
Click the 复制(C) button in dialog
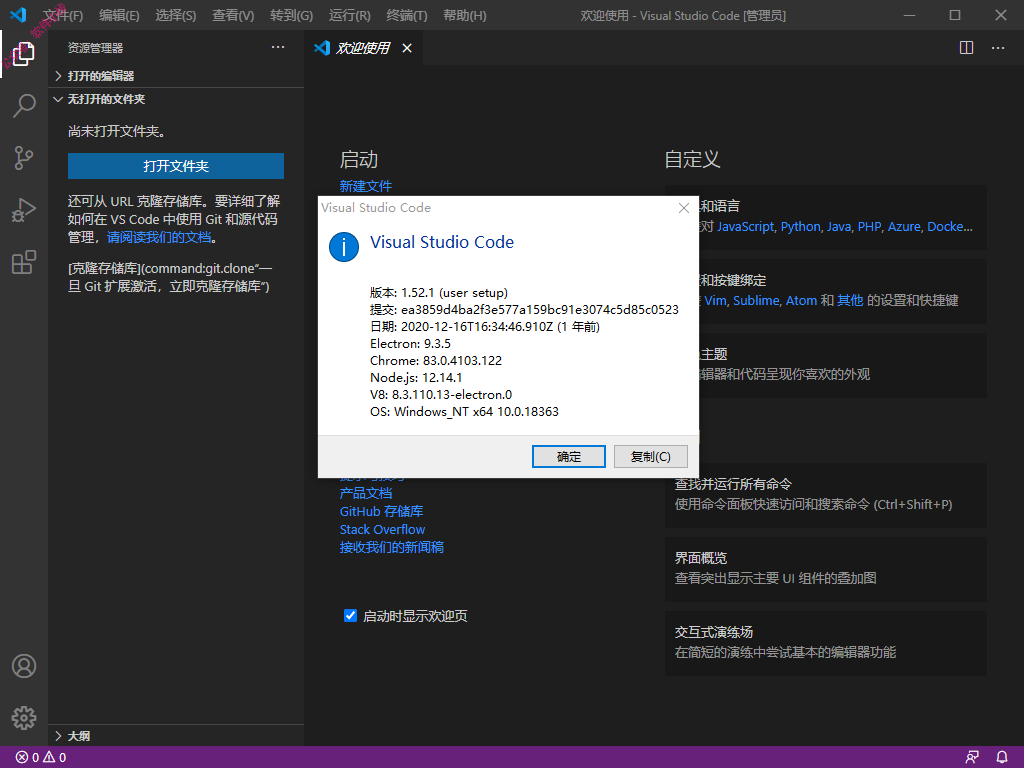point(650,456)
